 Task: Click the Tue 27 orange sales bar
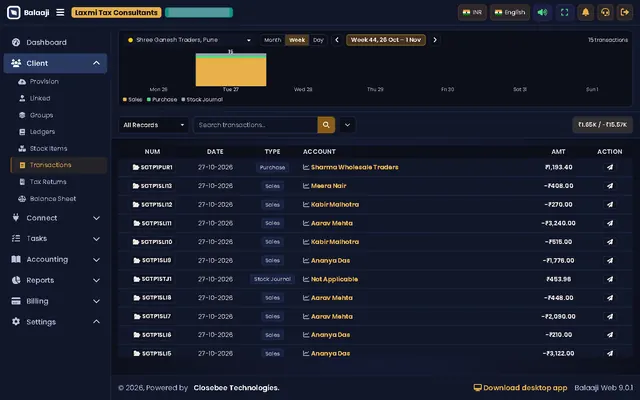tap(231, 72)
